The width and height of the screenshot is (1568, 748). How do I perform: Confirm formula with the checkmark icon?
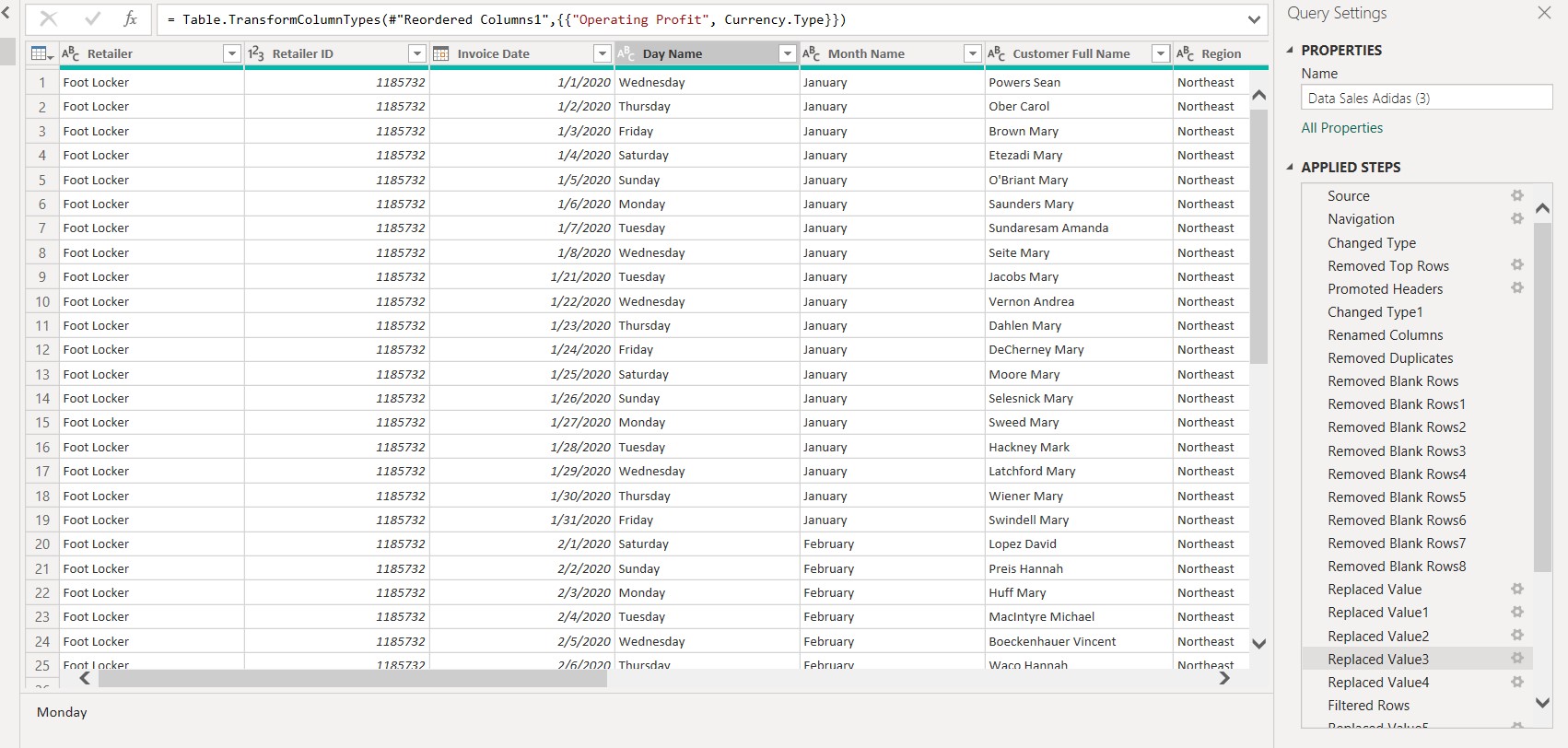92,19
